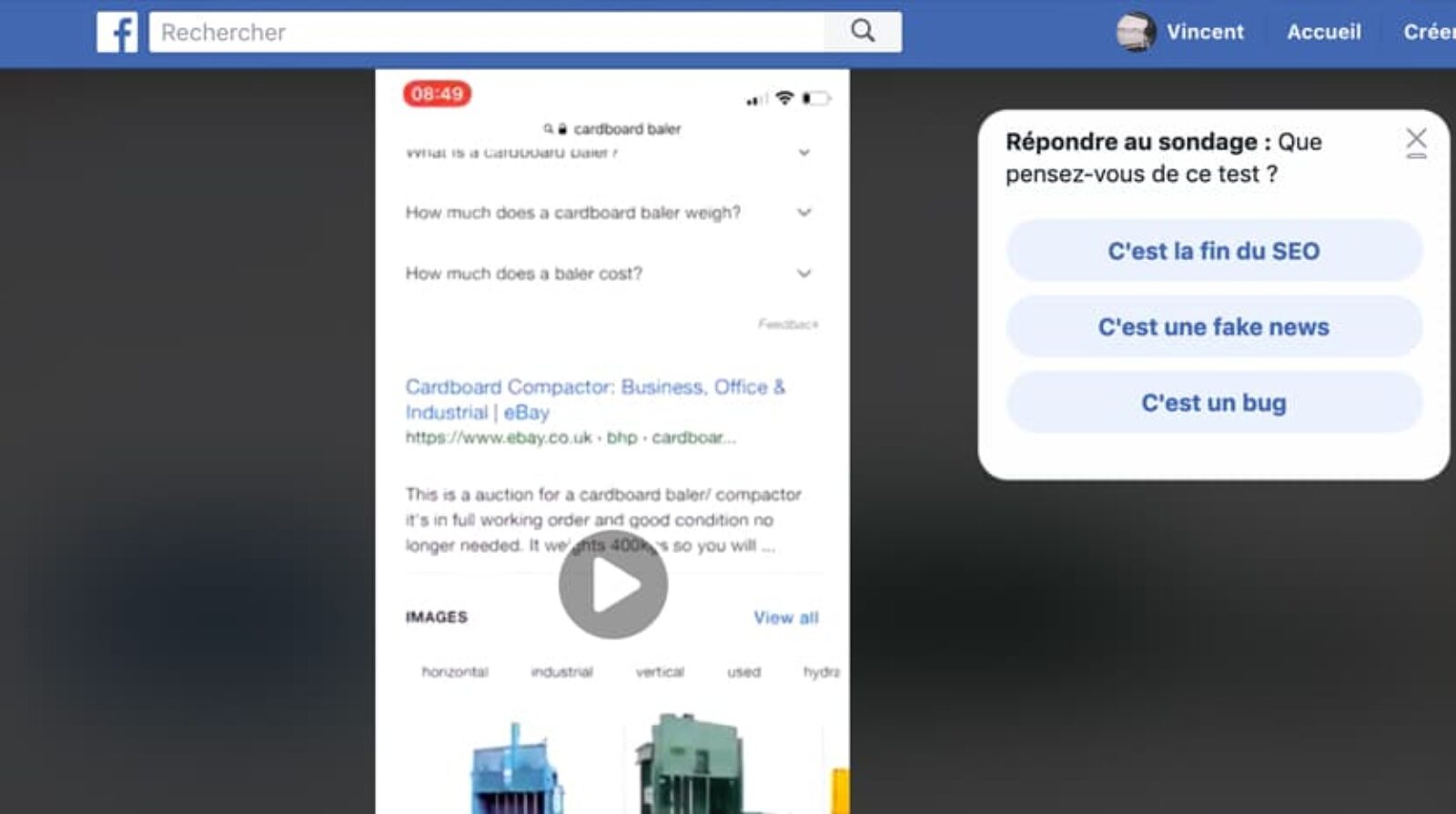Click the magnifying glass search button
Viewport: 1456px width, 814px height.
[863, 32]
